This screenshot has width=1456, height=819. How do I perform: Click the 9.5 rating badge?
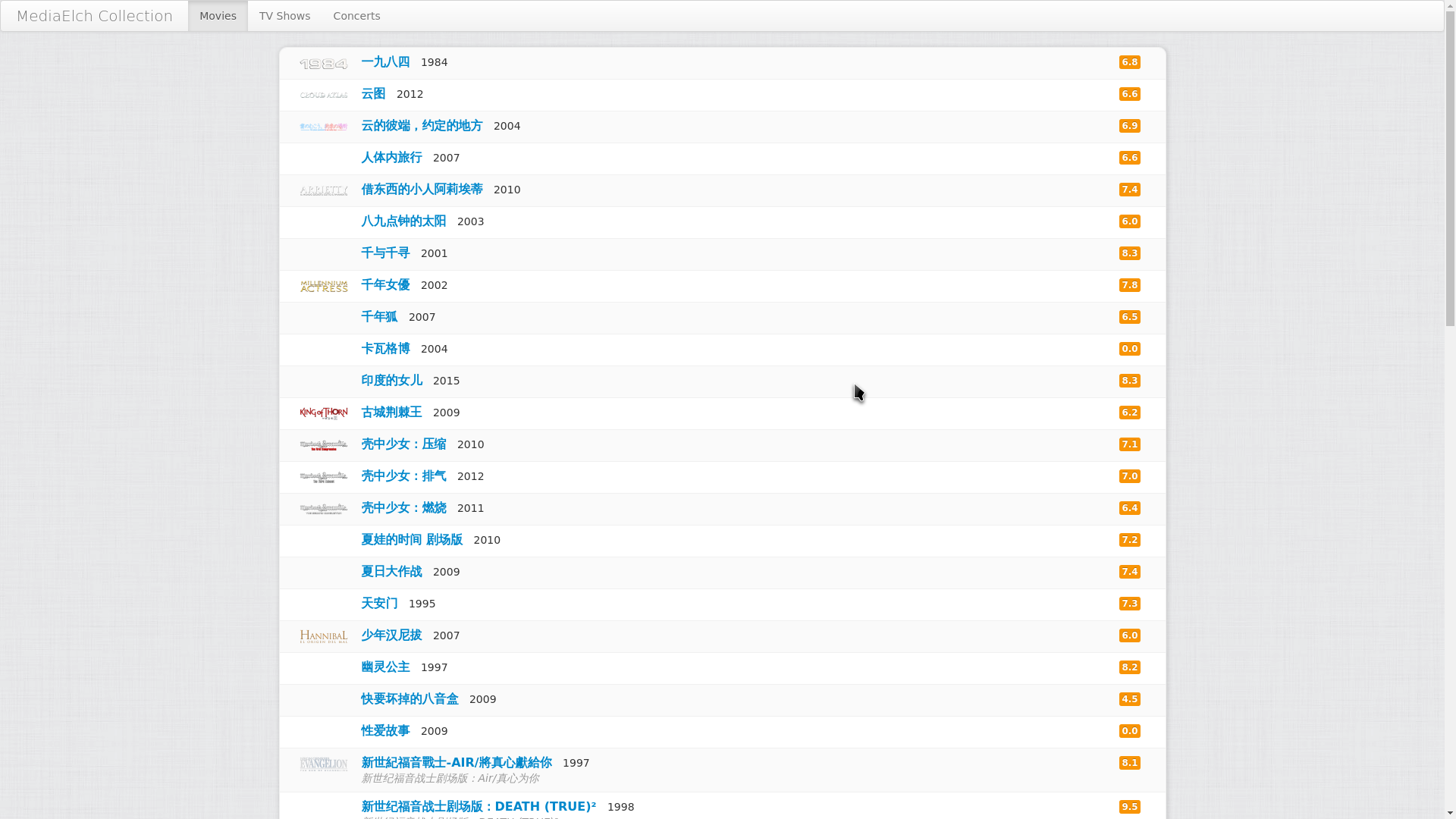point(1129,806)
